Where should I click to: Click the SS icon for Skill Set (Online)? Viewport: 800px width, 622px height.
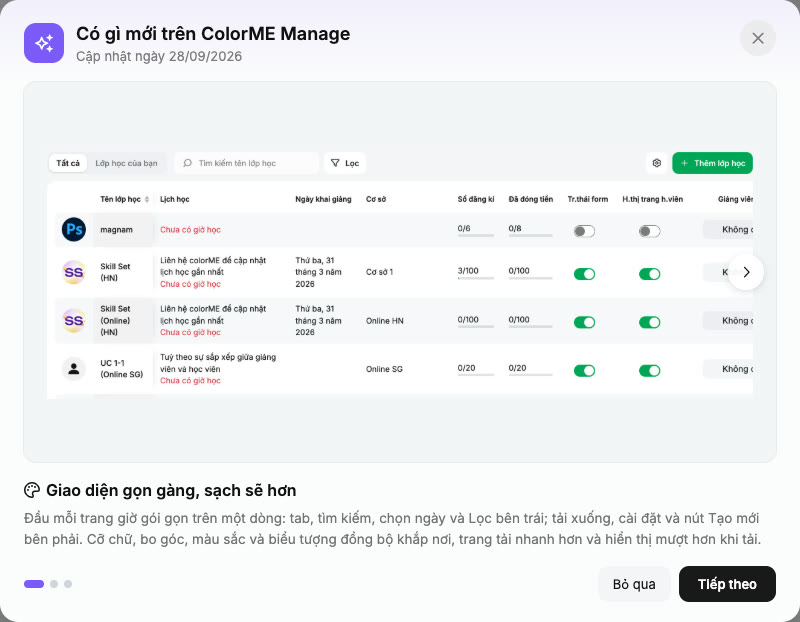coord(74,320)
